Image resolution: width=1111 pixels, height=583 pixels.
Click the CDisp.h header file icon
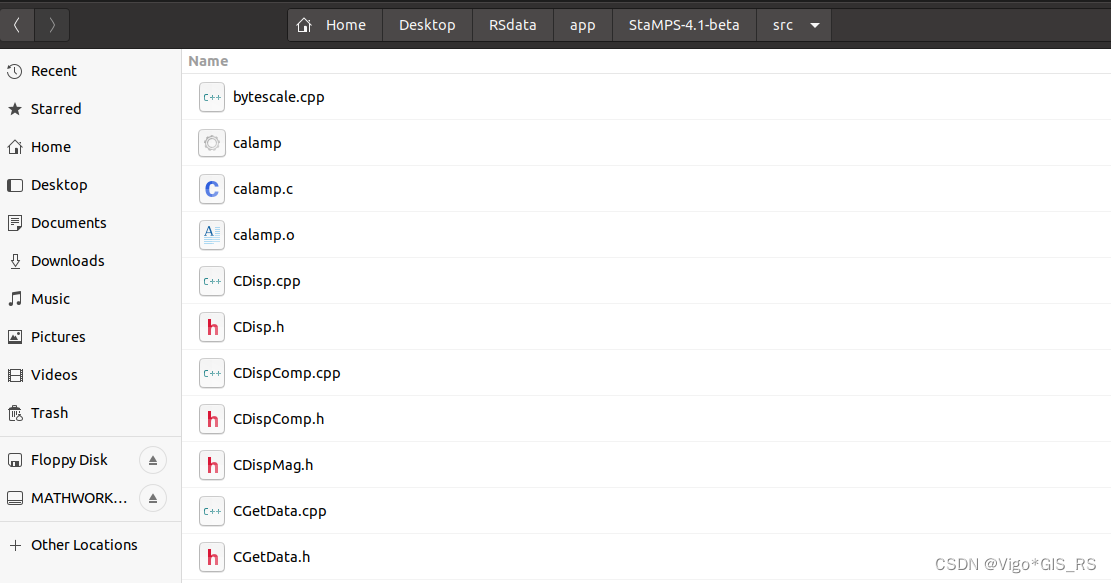[212, 327]
